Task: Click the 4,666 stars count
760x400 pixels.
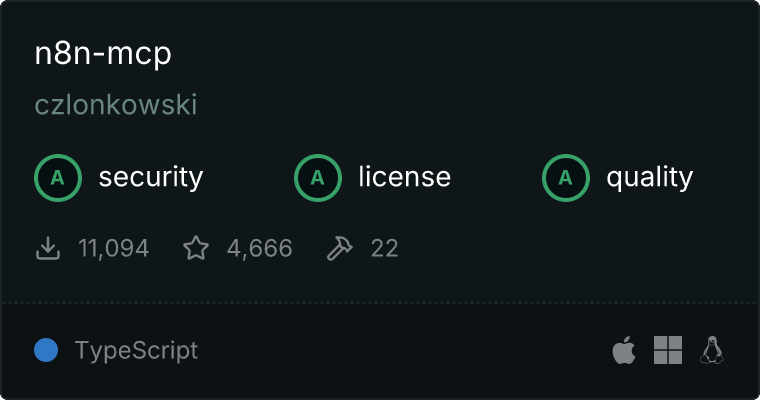Action: (259, 249)
